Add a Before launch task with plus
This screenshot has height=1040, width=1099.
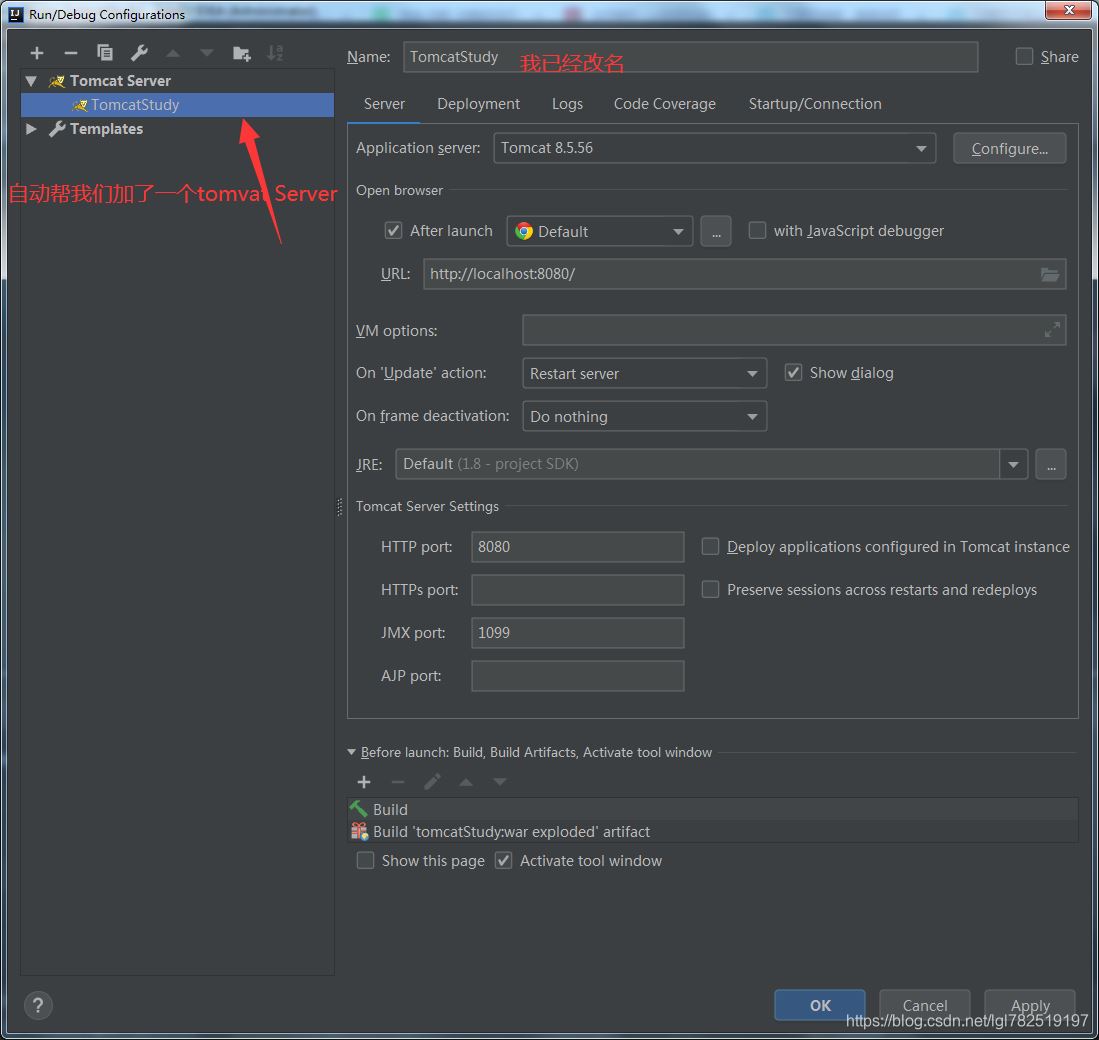pyautogui.click(x=364, y=782)
